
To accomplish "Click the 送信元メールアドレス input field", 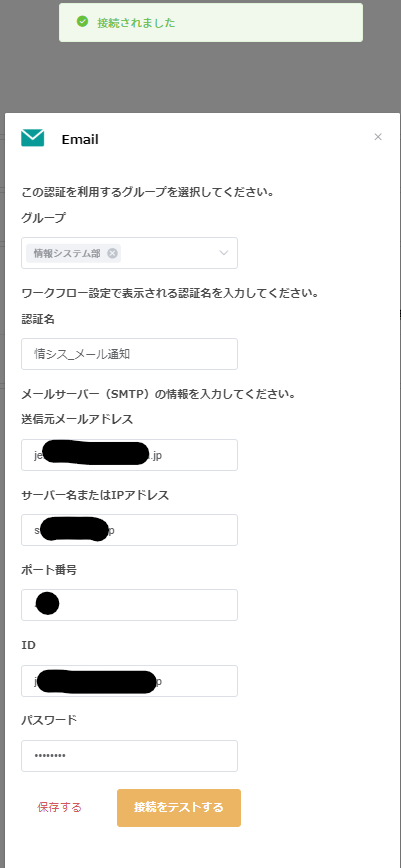I will [x=130, y=455].
